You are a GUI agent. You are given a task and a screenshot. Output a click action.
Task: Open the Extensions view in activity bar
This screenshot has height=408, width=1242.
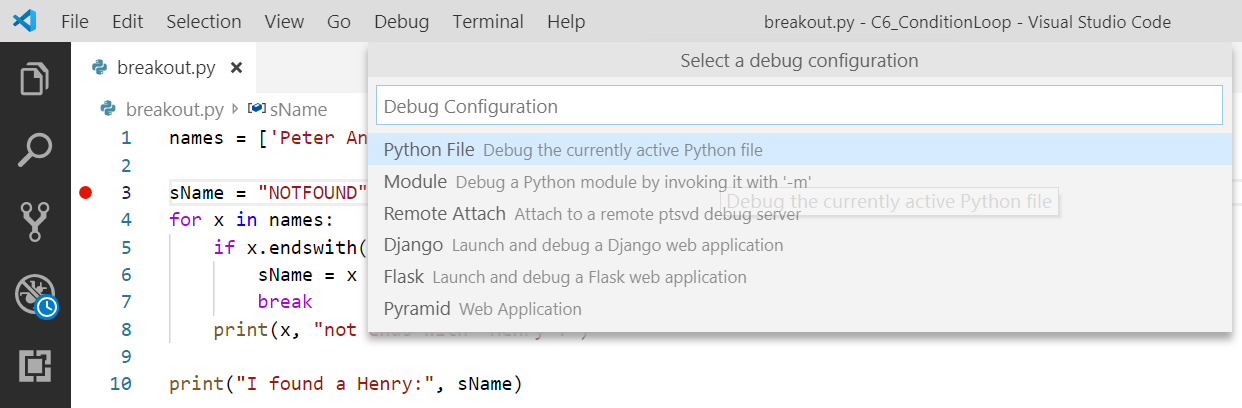(35, 367)
